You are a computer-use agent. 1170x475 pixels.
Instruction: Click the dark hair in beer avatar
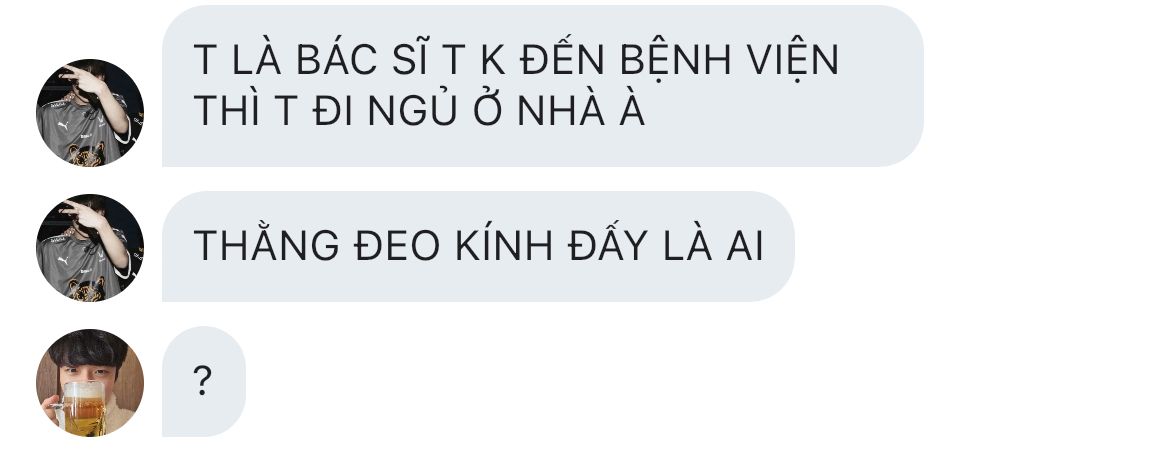(x=90, y=347)
